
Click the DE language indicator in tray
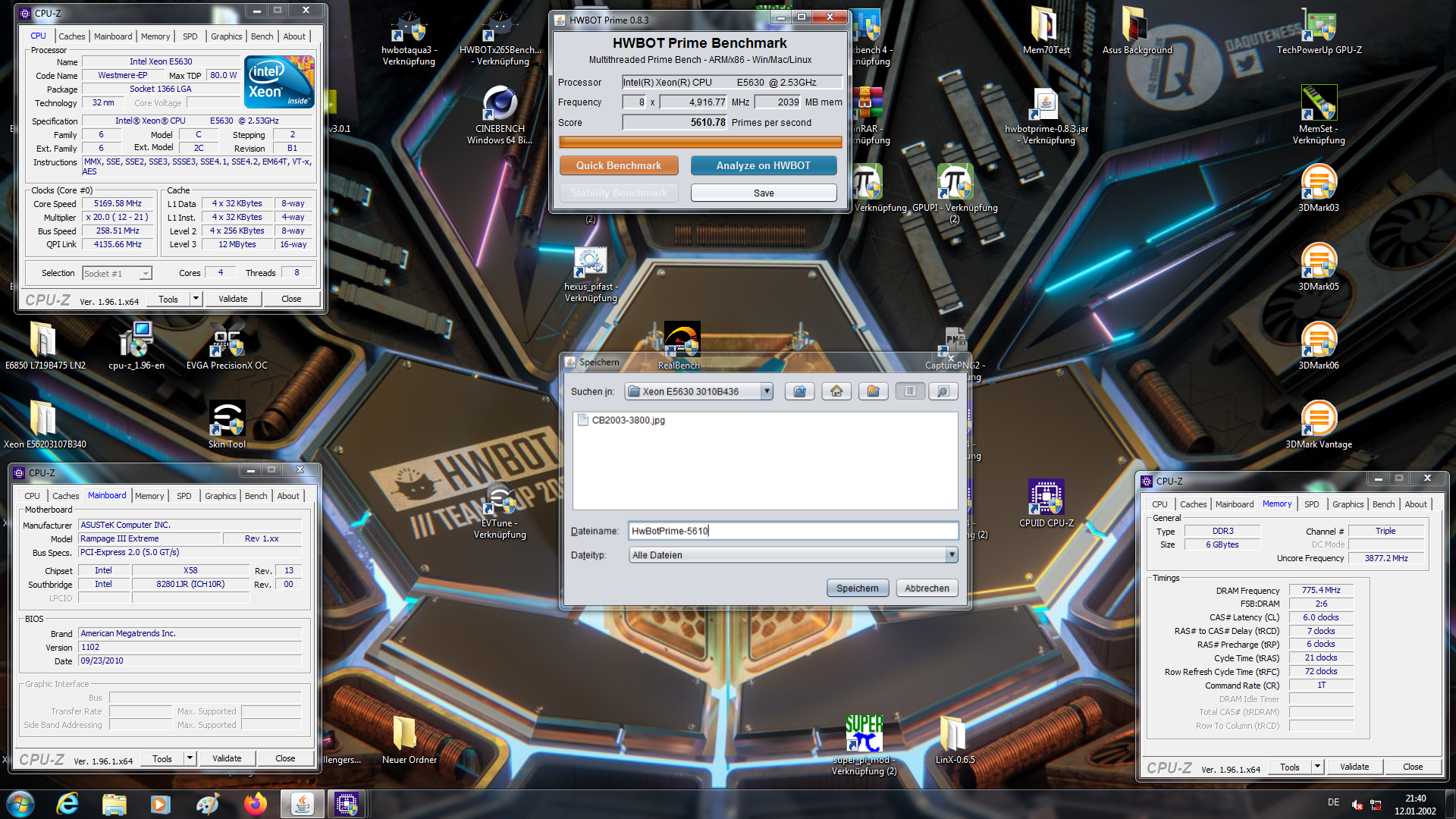coord(1333,802)
